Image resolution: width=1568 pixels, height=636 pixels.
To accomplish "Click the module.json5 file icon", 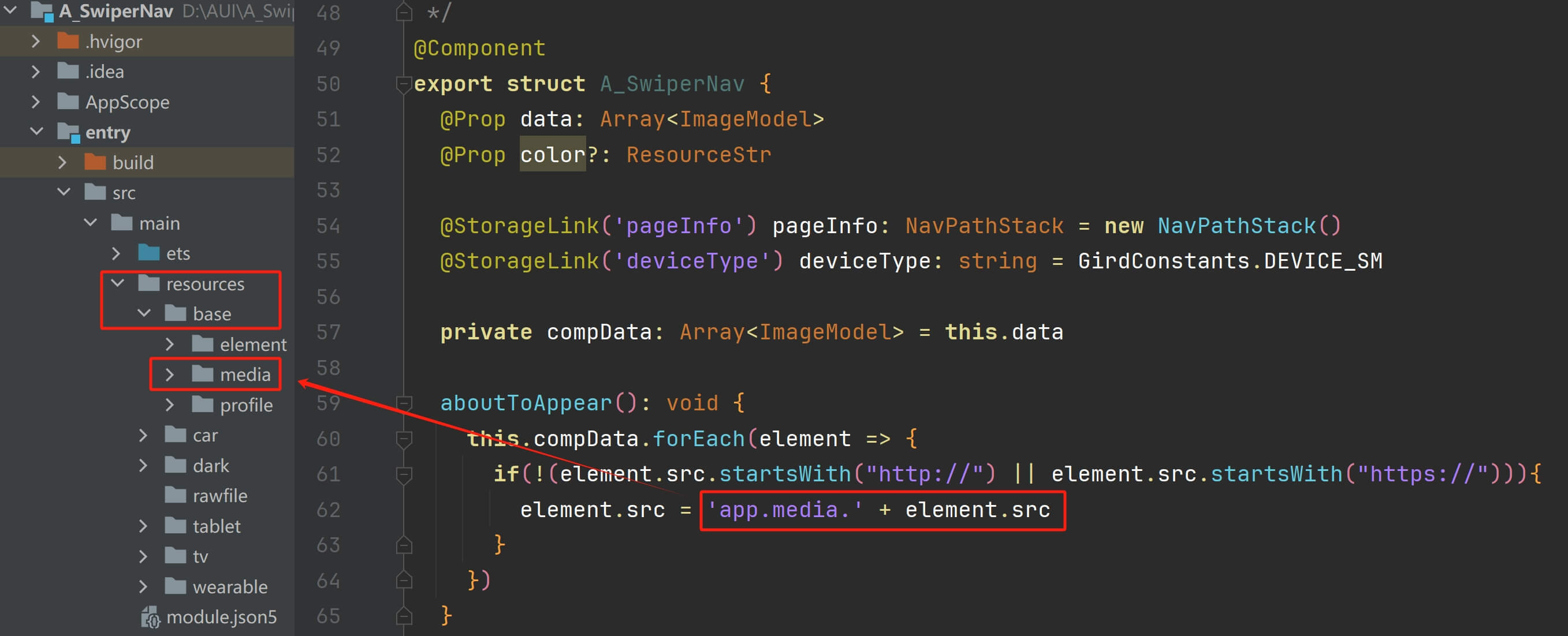I will coord(150,618).
